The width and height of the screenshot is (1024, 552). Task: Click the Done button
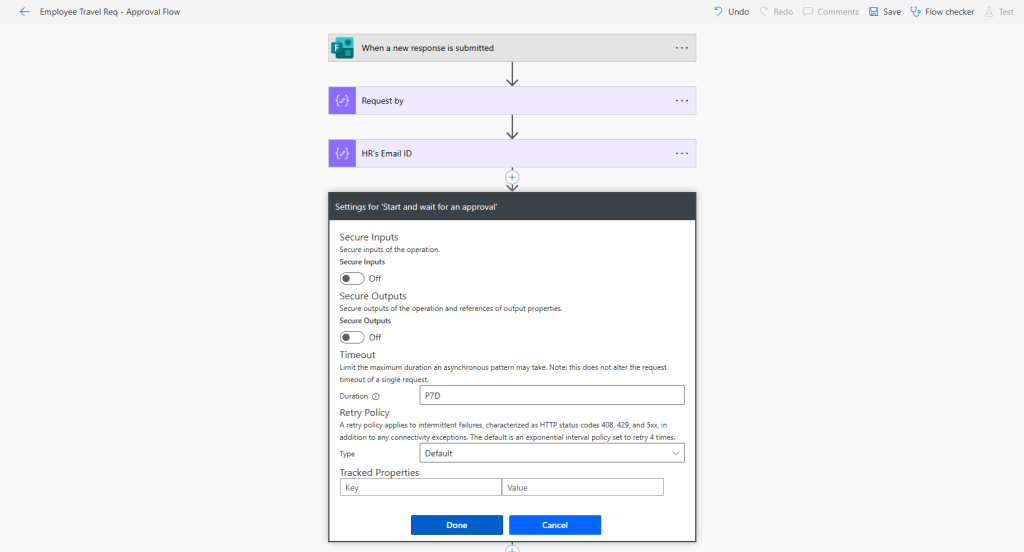coord(456,525)
